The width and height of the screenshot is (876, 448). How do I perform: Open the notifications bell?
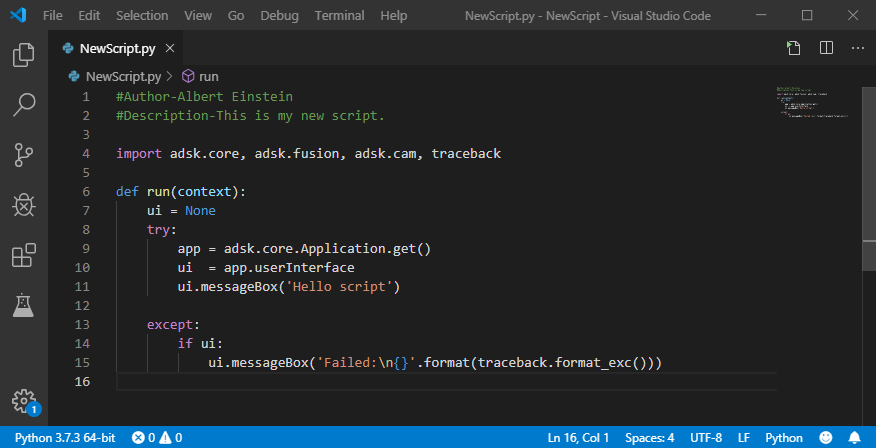click(855, 437)
